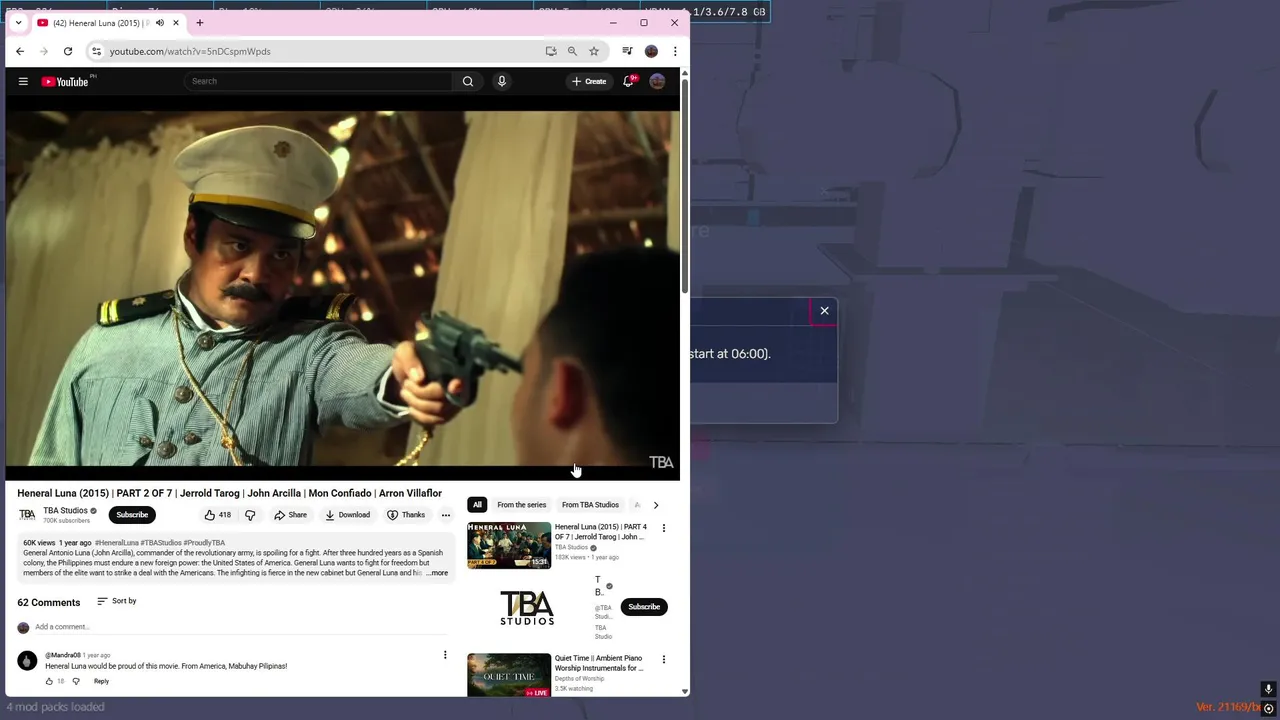Click the 62 Comments heading

point(48,603)
